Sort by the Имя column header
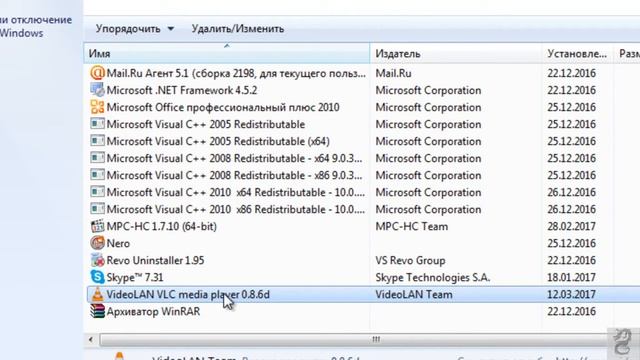This screenshot has width=640, height=360. pos(227,53)
